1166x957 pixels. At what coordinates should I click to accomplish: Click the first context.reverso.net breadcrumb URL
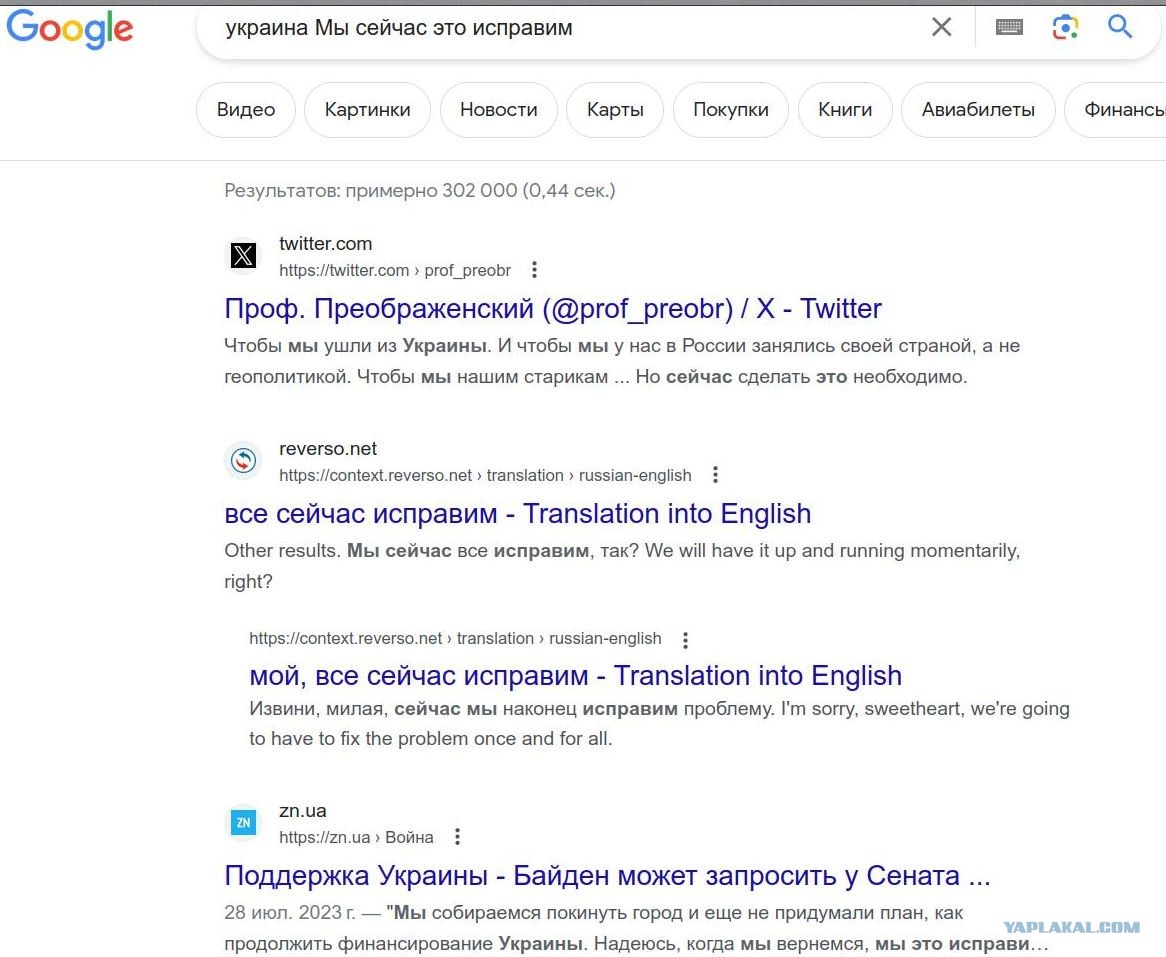pyautogui.click(x=485, y=475)
